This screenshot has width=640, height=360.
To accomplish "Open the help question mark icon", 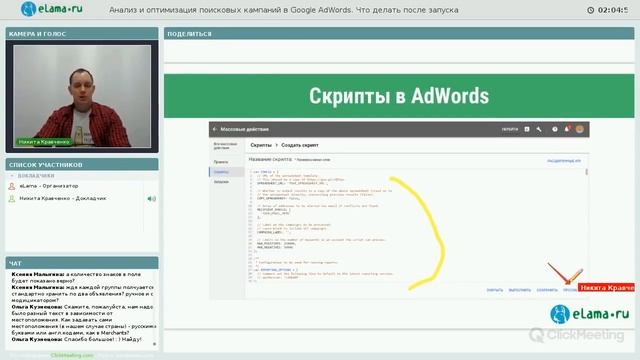I will [555, 129].
